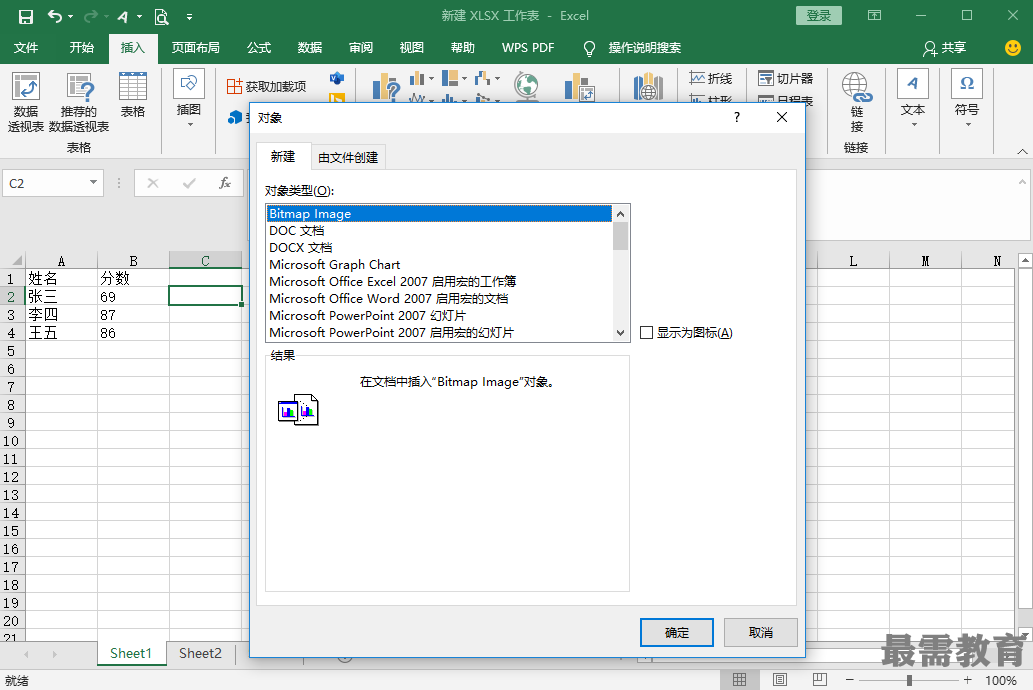This screenshot has height=690, width=1033.
Task: Switch to Page Break Preview in status bar
Action: point(820,679)
